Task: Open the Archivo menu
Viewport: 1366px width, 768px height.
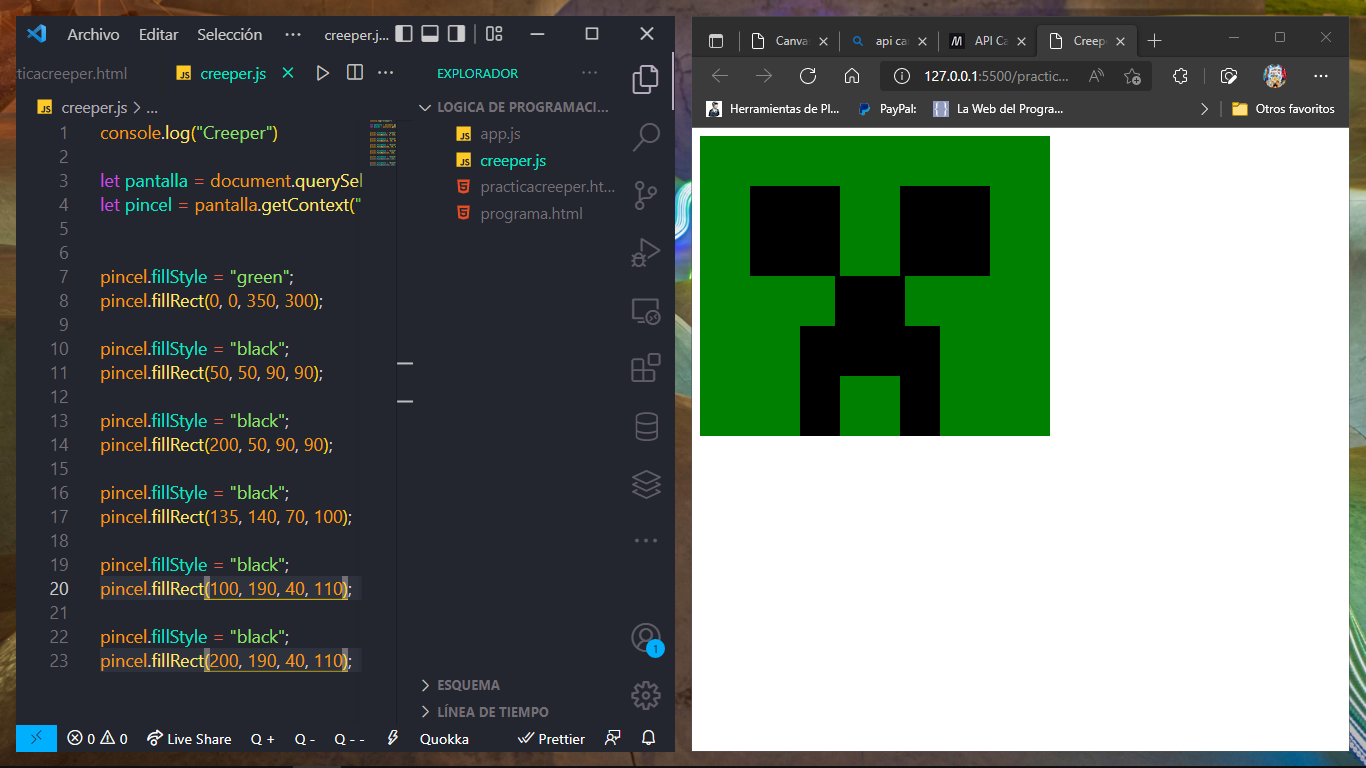Action: pyautogui.click(x=93, y=34)
